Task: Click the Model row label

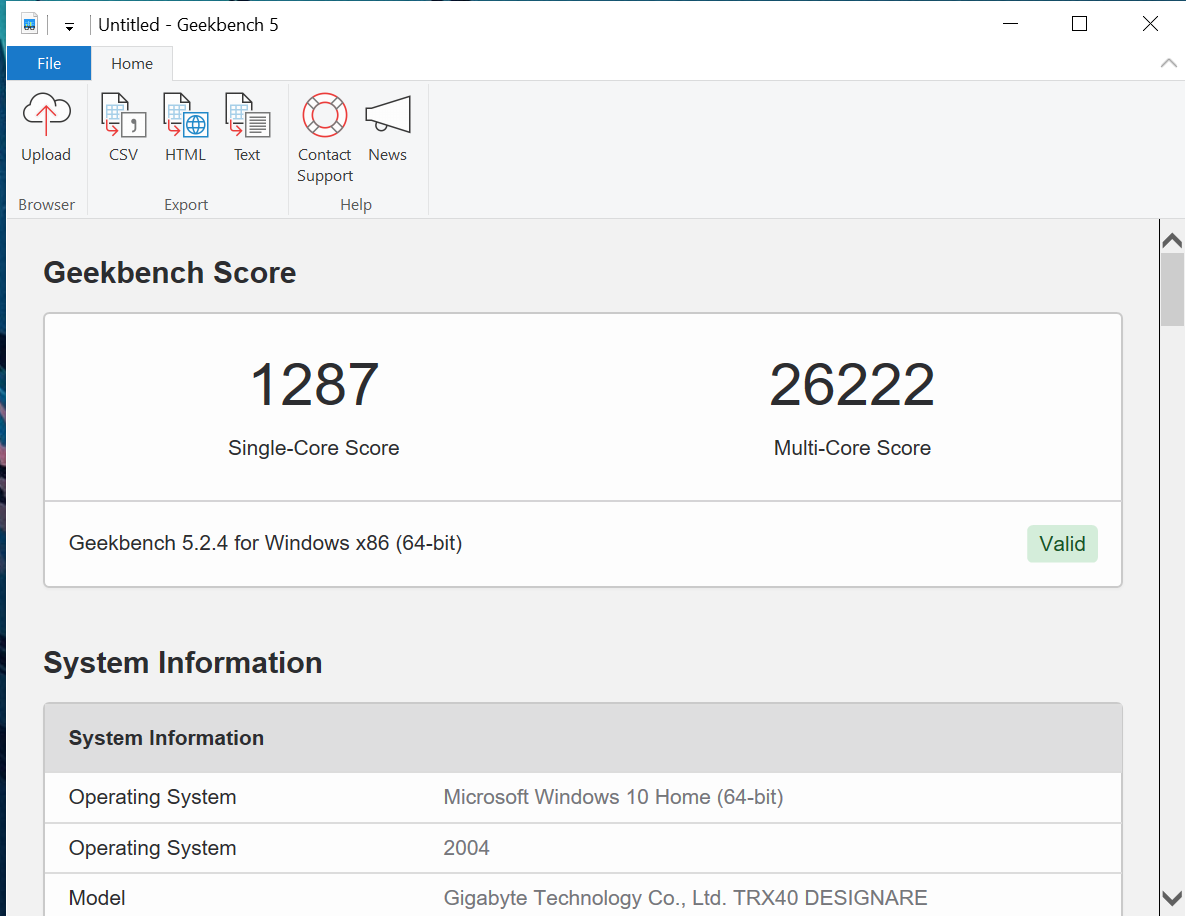Action: (97, 898)
